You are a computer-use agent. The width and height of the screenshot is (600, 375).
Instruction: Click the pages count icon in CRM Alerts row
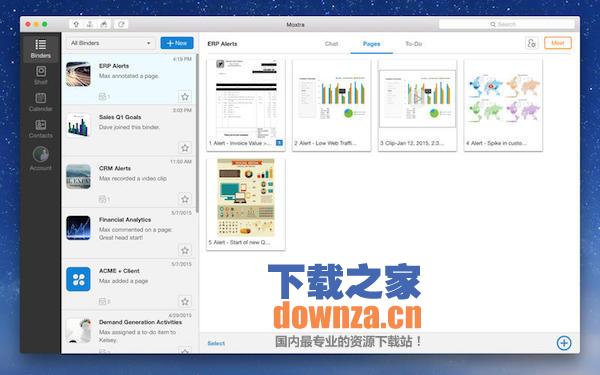pos(103,199)
